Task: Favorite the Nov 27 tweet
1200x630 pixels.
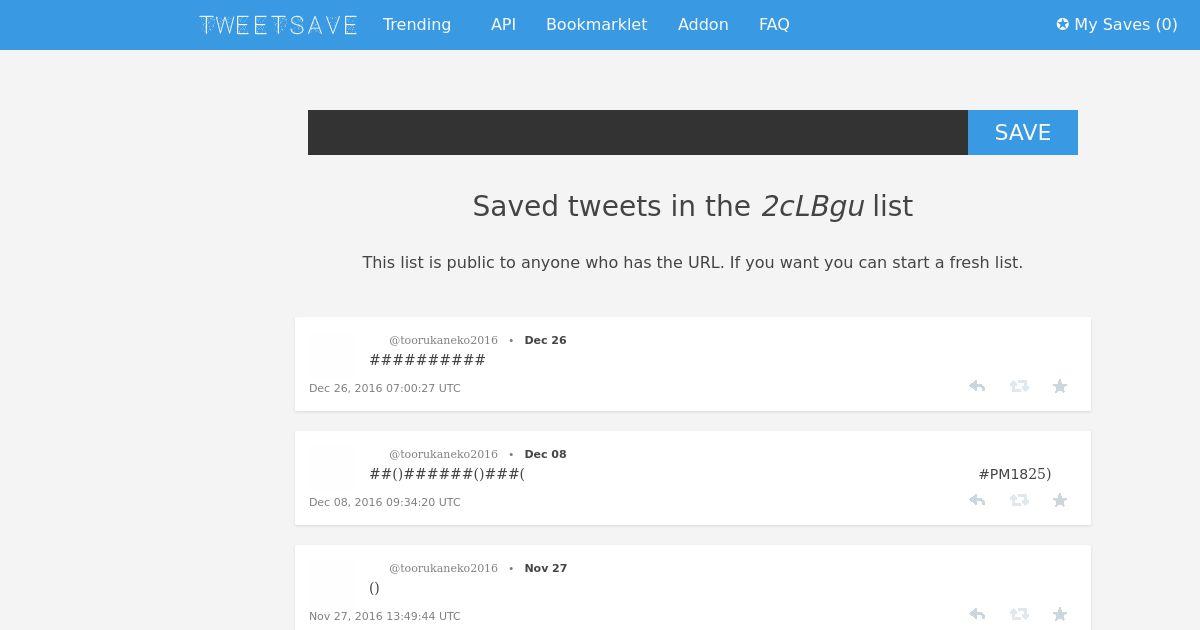Action: [1060, 614]
